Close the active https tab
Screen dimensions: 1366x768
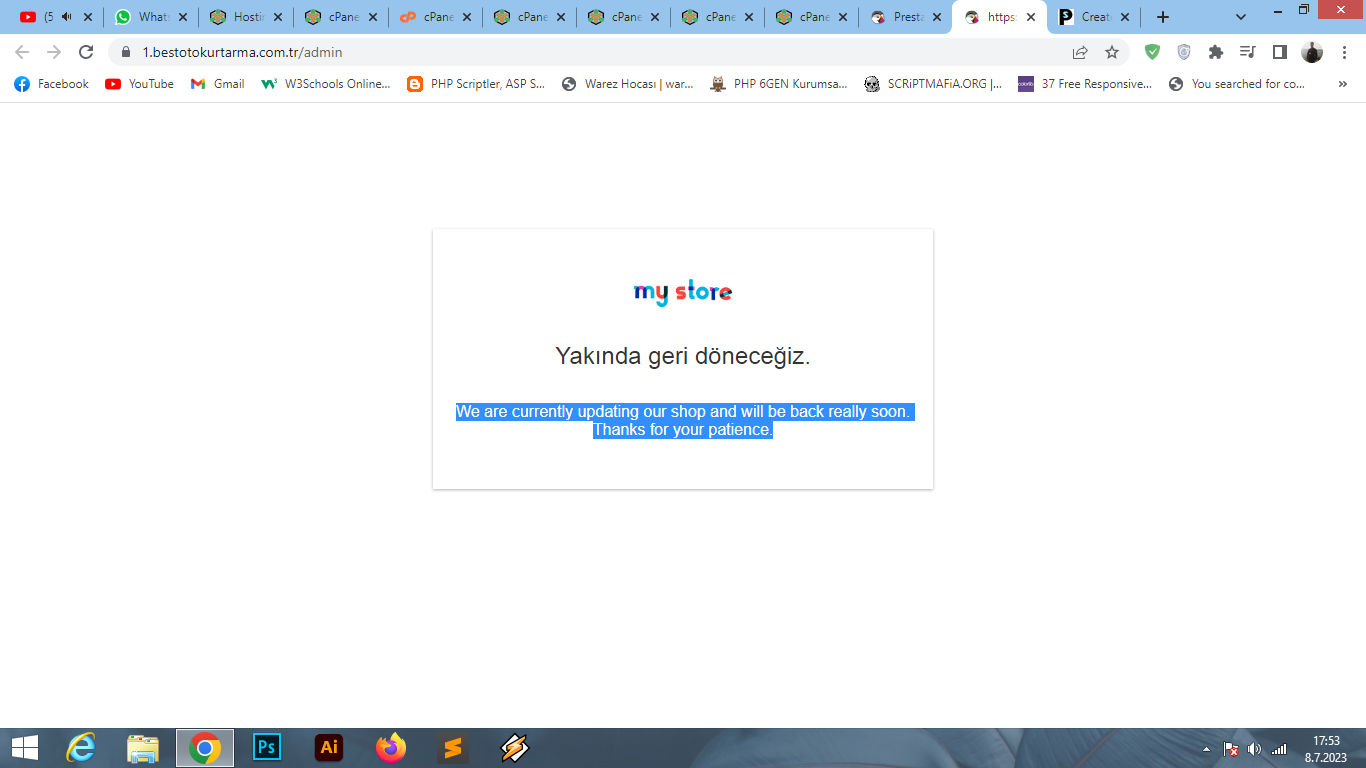(x=1031, y=17)
